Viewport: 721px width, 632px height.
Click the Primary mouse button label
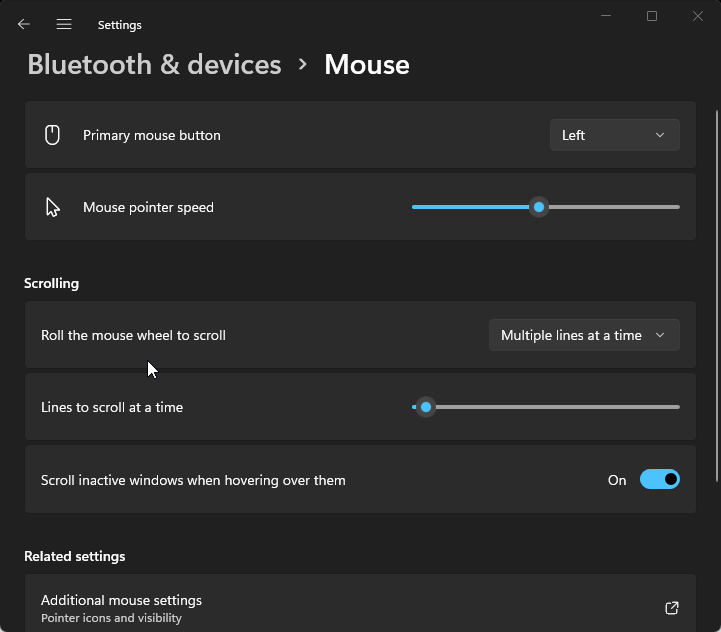tap(152, 135)
